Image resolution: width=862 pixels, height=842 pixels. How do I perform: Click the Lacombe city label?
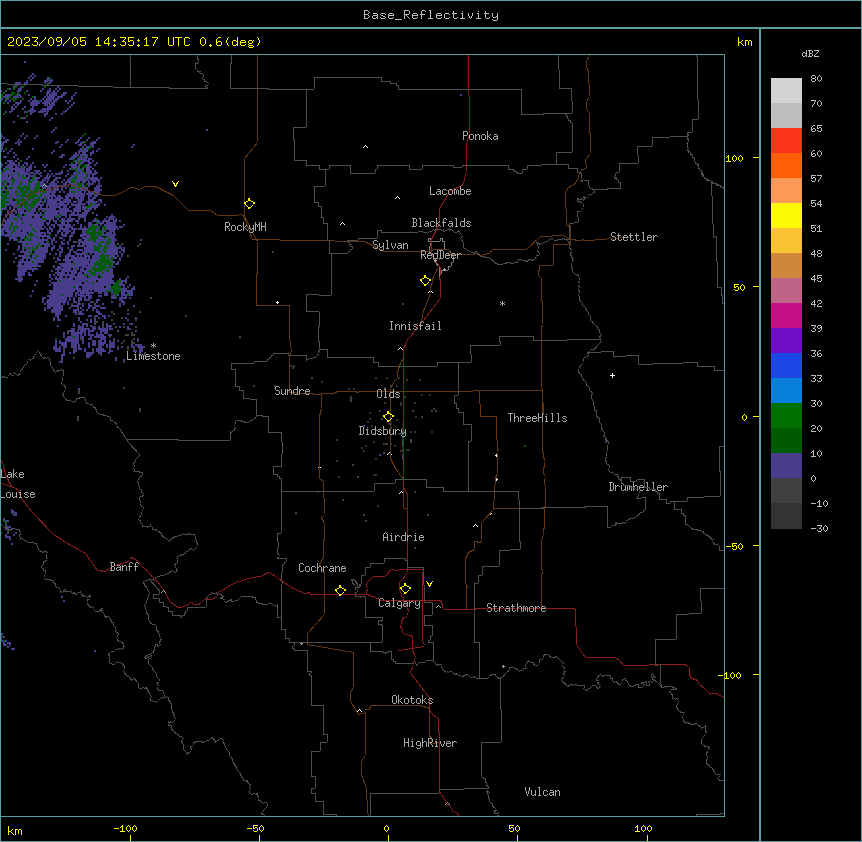[x=450, y=191]
